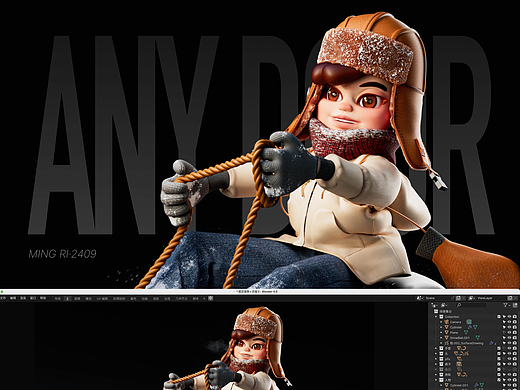Click green mesh data icon beside Snowball.001
Screen dimensions: 520x390
click(x=478, y=337)
